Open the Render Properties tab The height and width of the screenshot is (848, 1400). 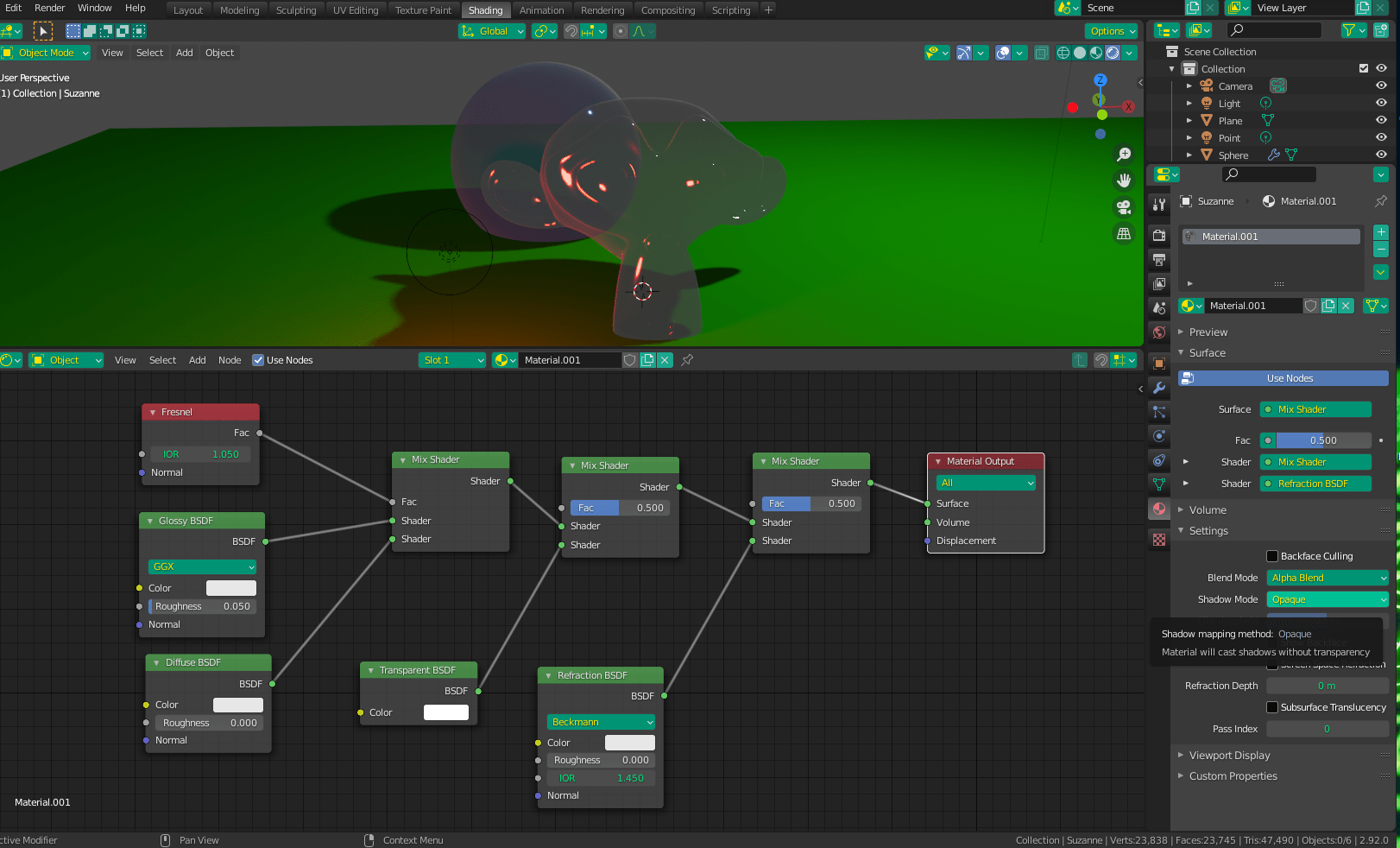(1159, 235)
